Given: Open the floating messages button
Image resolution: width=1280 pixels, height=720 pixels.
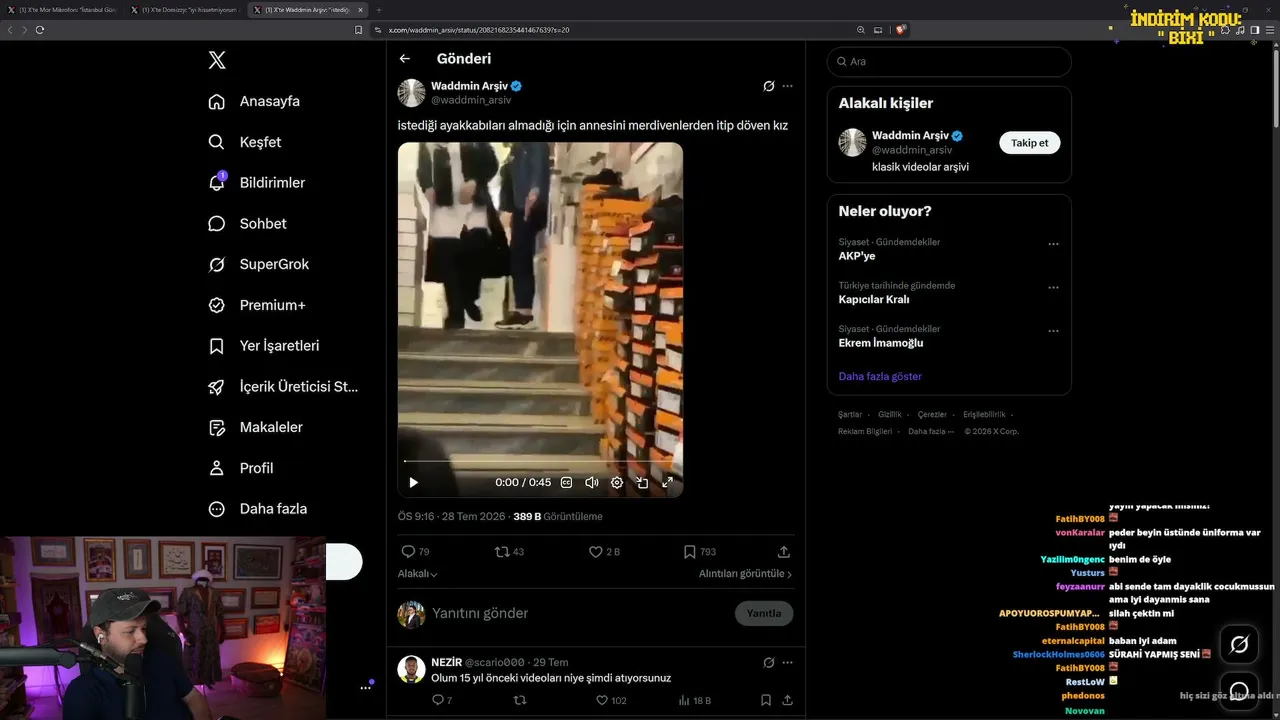Looking at the screenshot, I should pyautogui.click(x=1239, y=691).
